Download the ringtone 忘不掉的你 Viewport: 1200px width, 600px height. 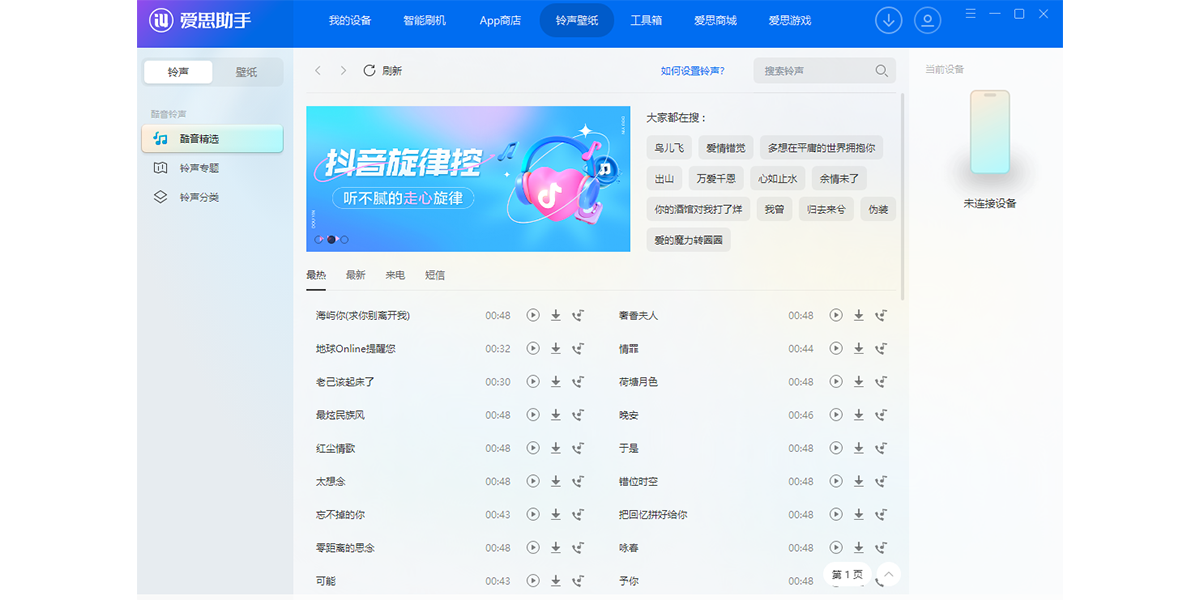[x=556, y=514]
